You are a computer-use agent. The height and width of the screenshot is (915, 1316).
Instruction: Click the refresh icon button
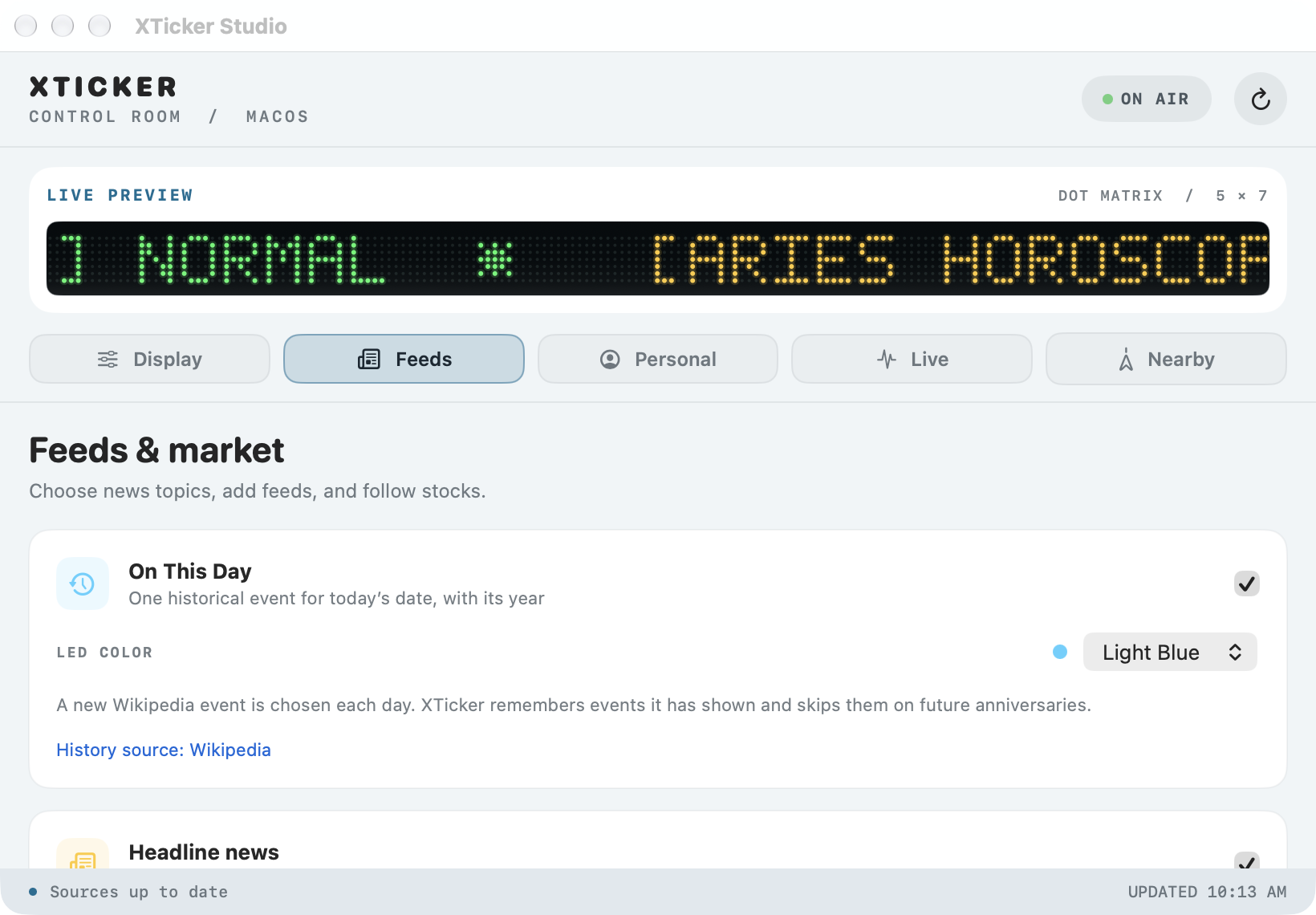tap(1260, 99)
